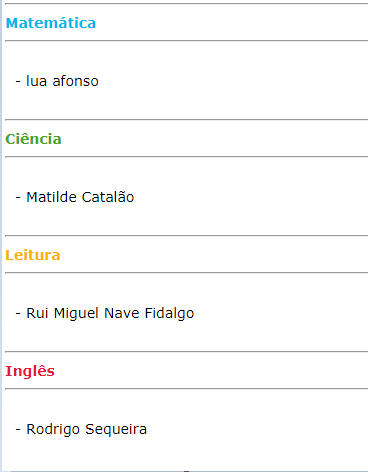This screenshot has width=368, height=472.
Task: Open the Matemática subject heading
Action: point(51,23)
